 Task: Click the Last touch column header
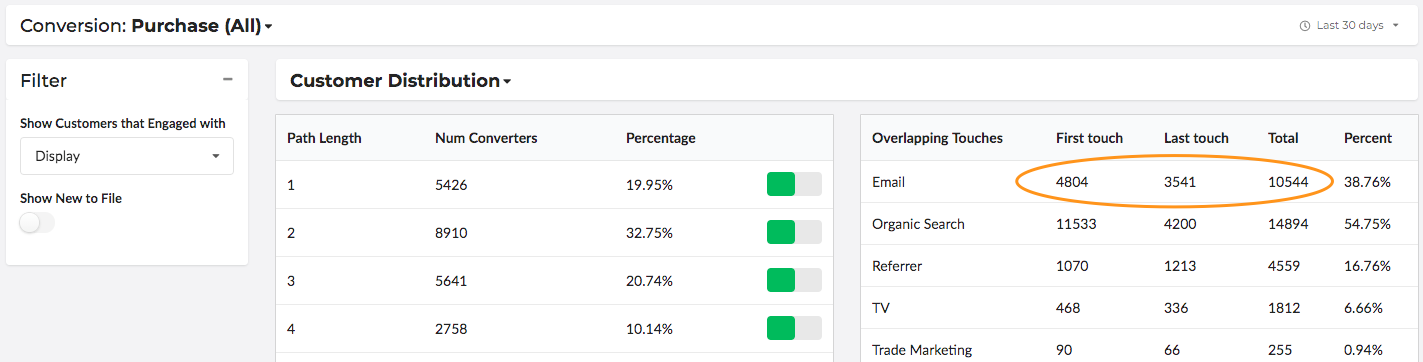[x=1196, y=138]
